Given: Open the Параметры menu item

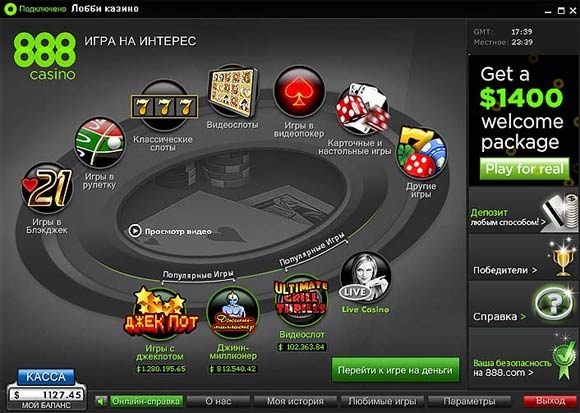Looking at the screenshot, I should tap(469, 401).
